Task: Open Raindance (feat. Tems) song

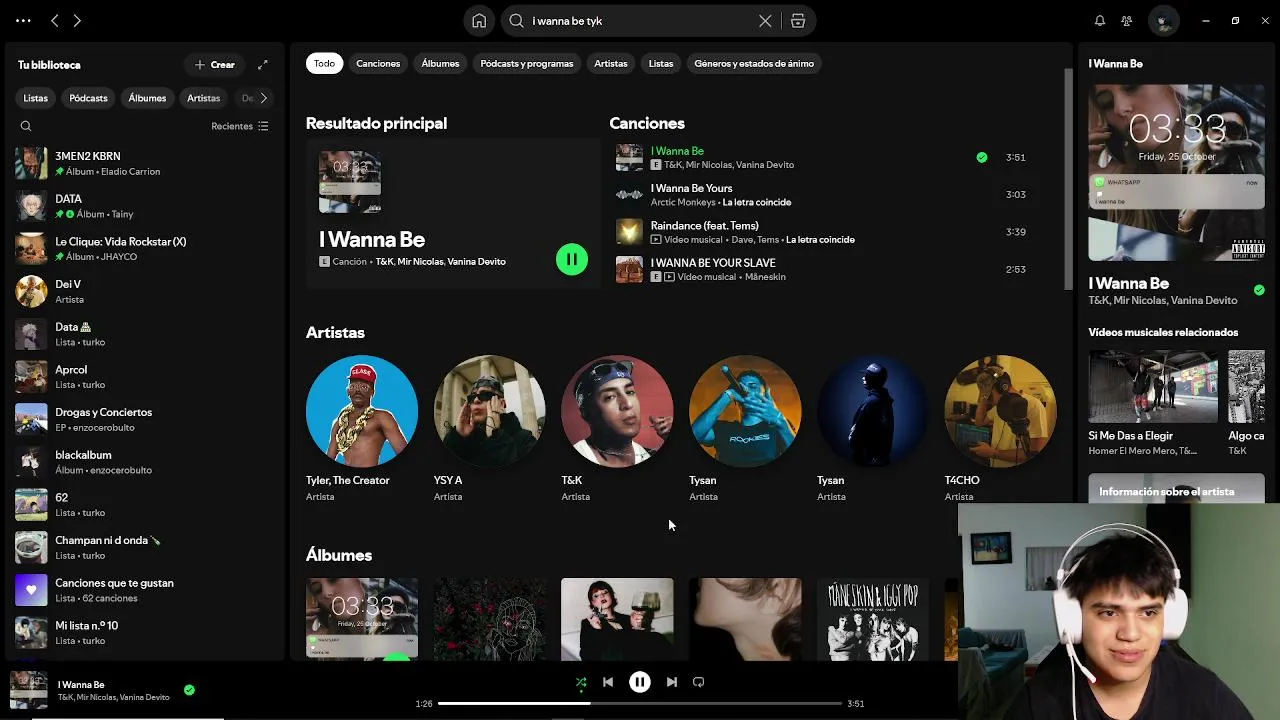Action: [705, 226]
